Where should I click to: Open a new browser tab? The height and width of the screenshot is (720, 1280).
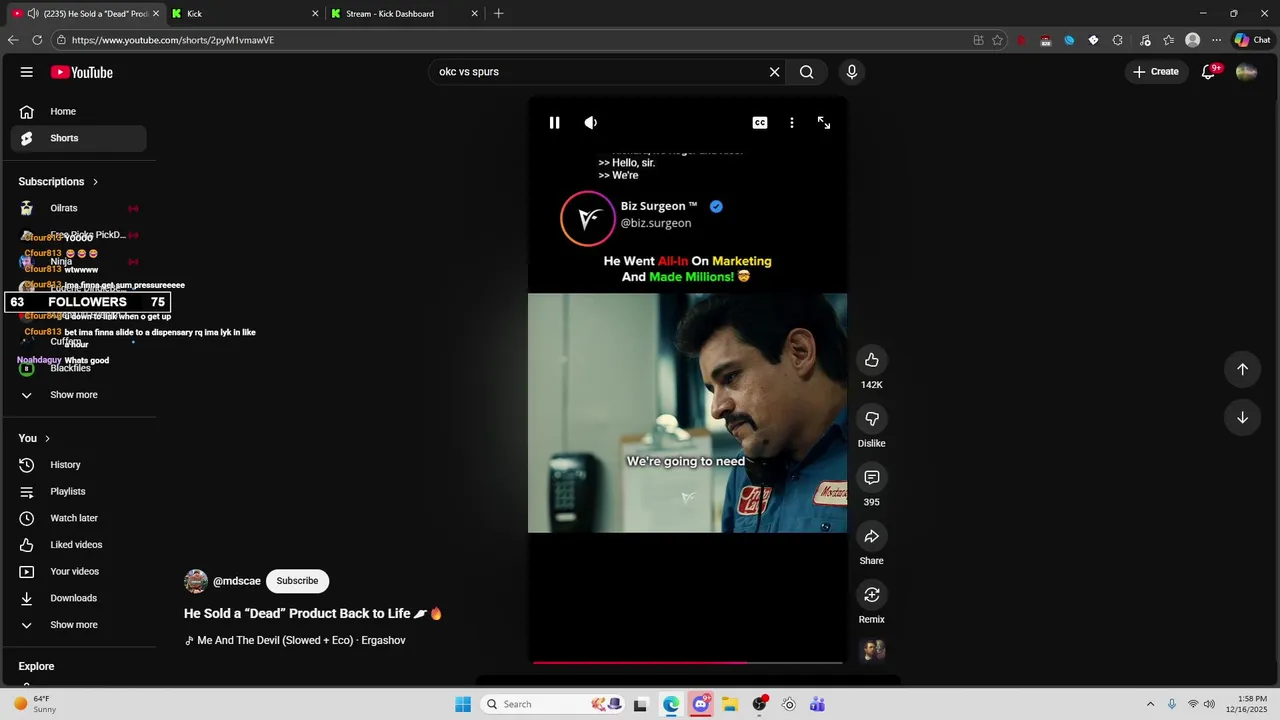(498, 13)
